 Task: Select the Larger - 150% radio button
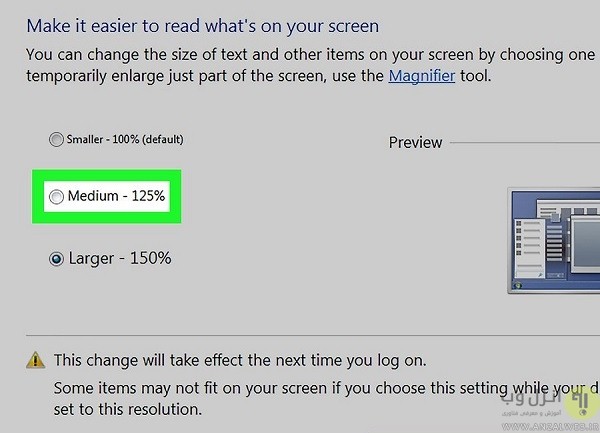(57, 259)
